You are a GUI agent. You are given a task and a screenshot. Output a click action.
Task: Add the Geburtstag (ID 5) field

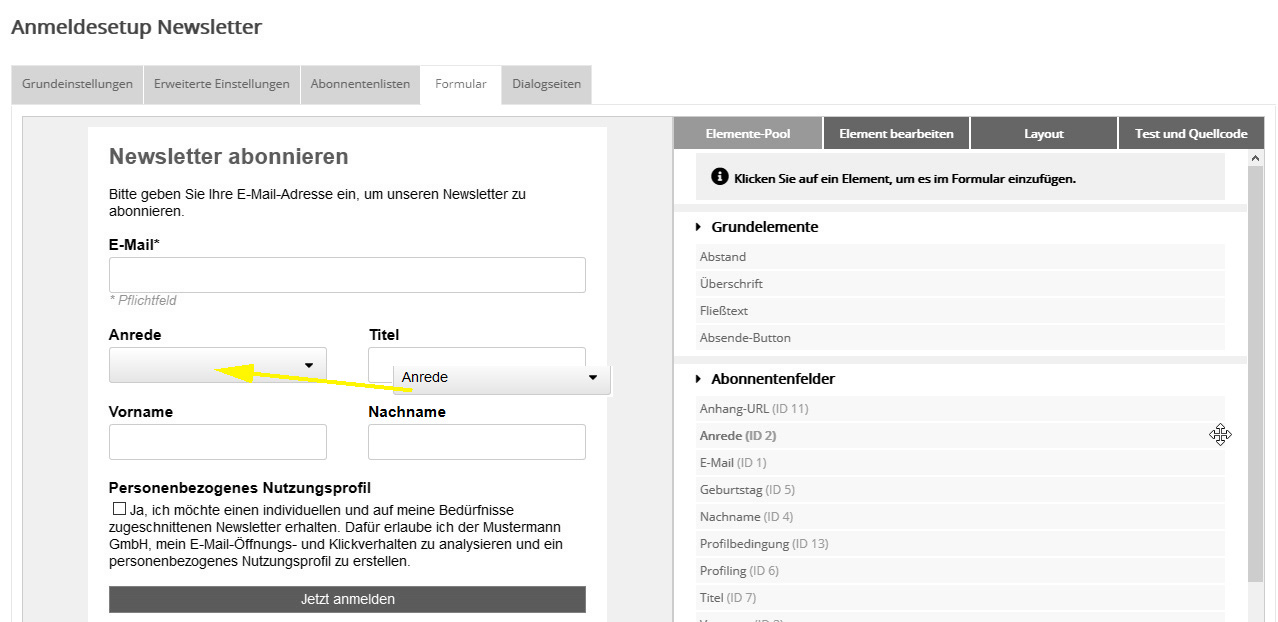tap(747, 490)
